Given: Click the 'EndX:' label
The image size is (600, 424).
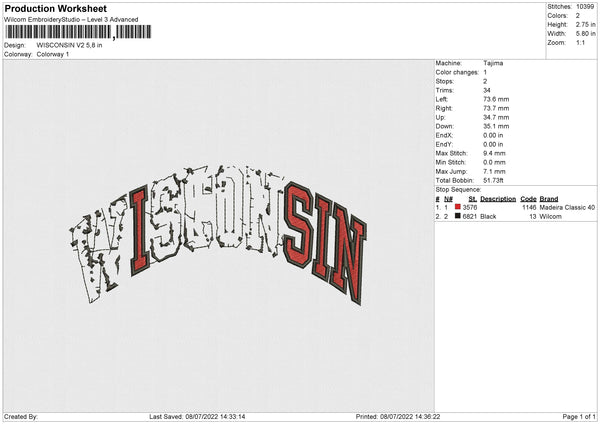Looking at the screenshot, I should click(x=444, y=135).
